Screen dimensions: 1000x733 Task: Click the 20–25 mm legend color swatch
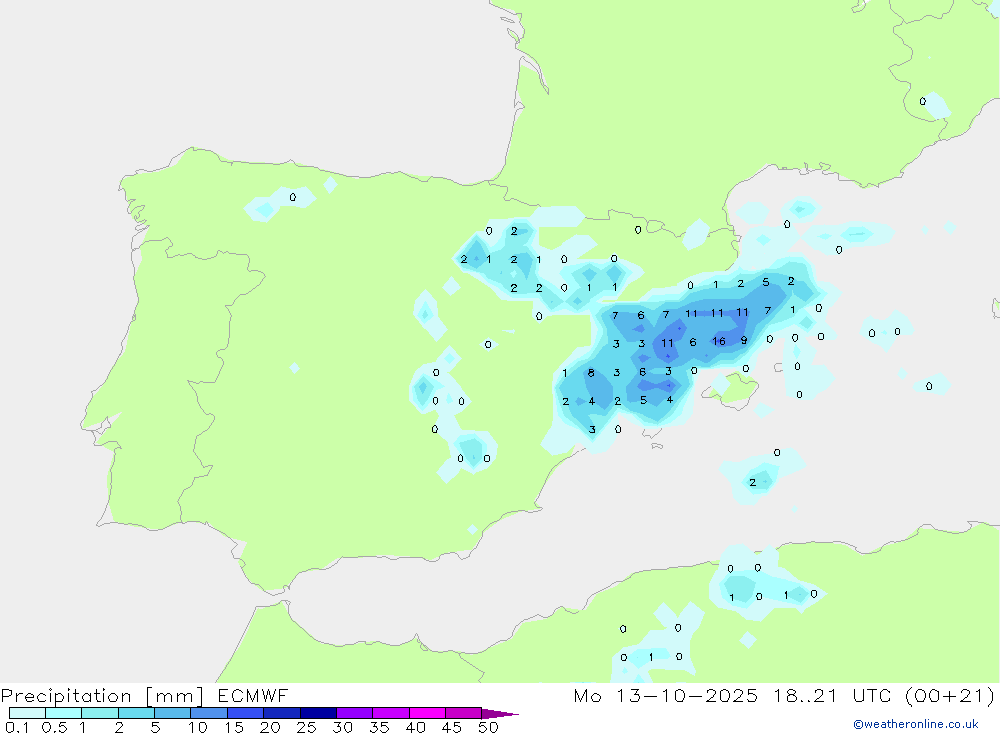coord(282,713)
